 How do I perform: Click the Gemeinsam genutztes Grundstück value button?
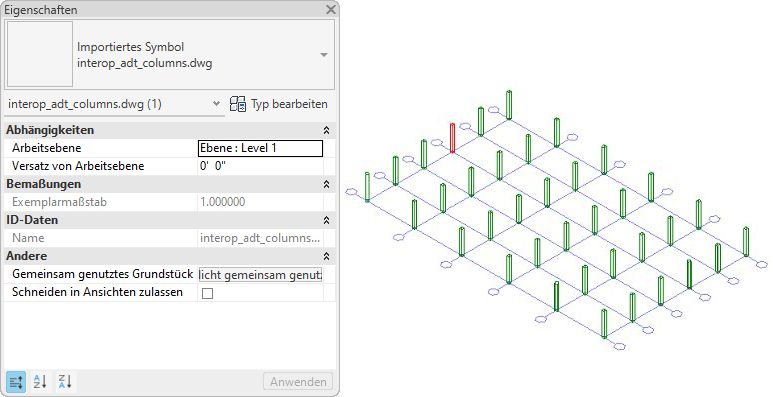pos(260,274)
